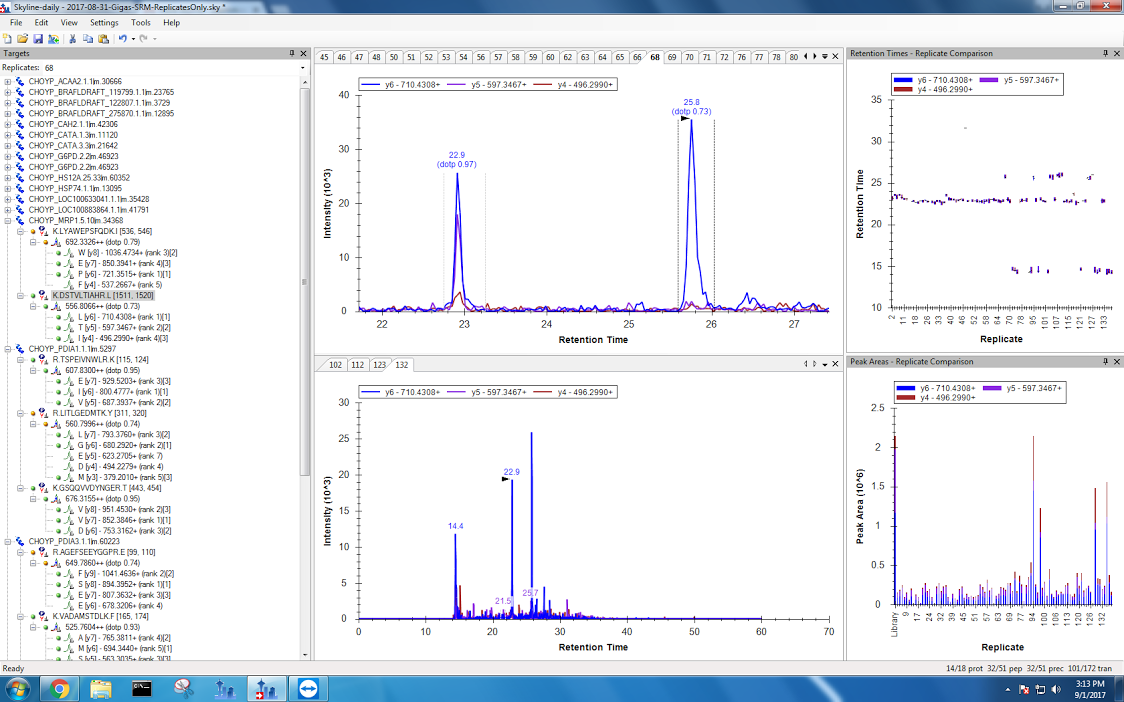1124x702 pixels.
Task: Click the Paste clipboard icon in toolbar
Action: 103,38
